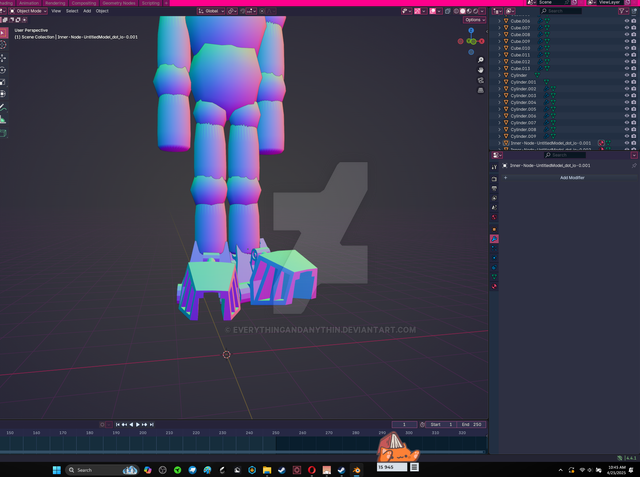Select the Rotate tool
This screenshot has width=640, height=477.
coord(3,69)
